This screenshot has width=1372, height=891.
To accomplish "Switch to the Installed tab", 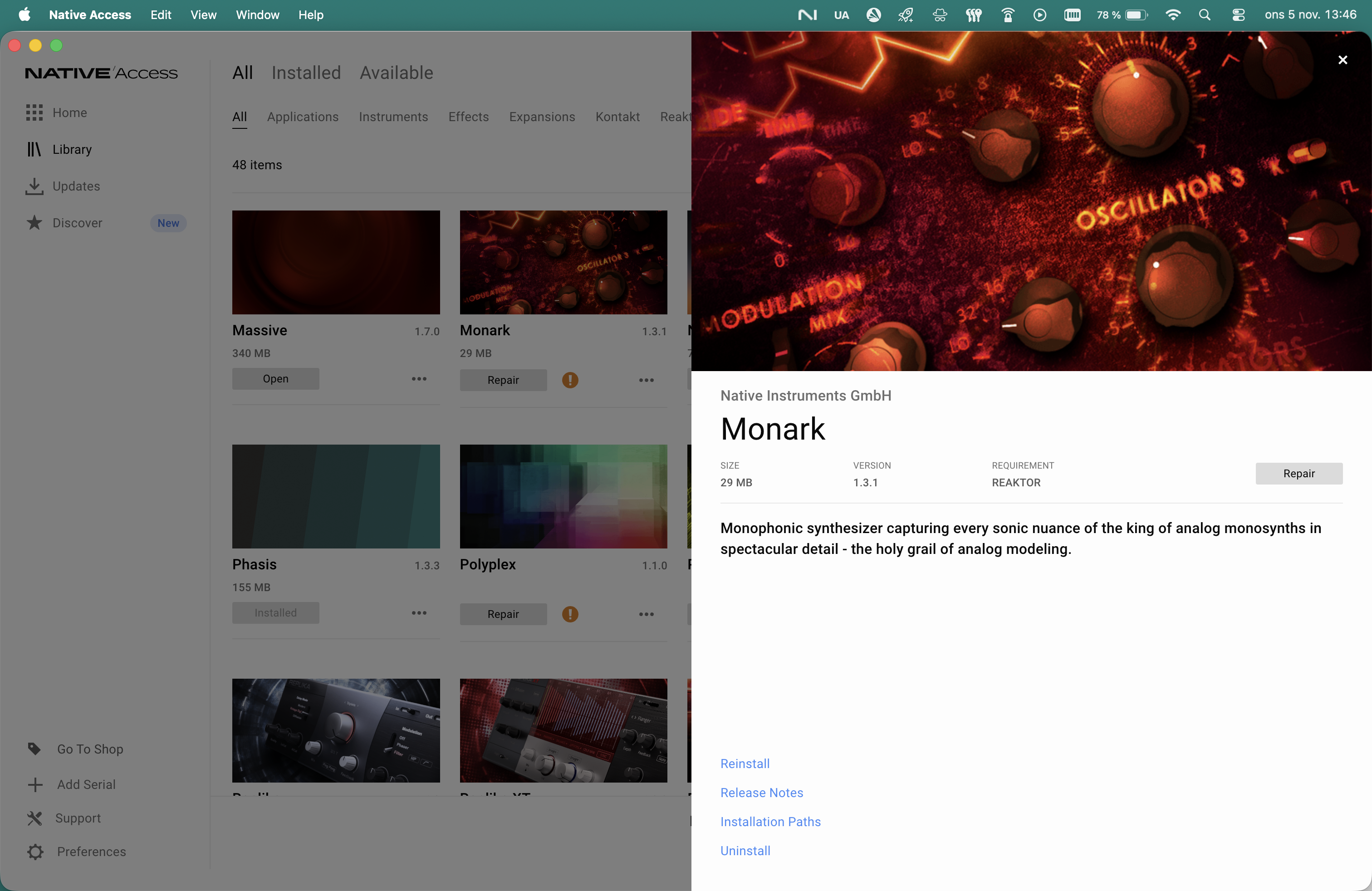I will click(x=305, y=73).
